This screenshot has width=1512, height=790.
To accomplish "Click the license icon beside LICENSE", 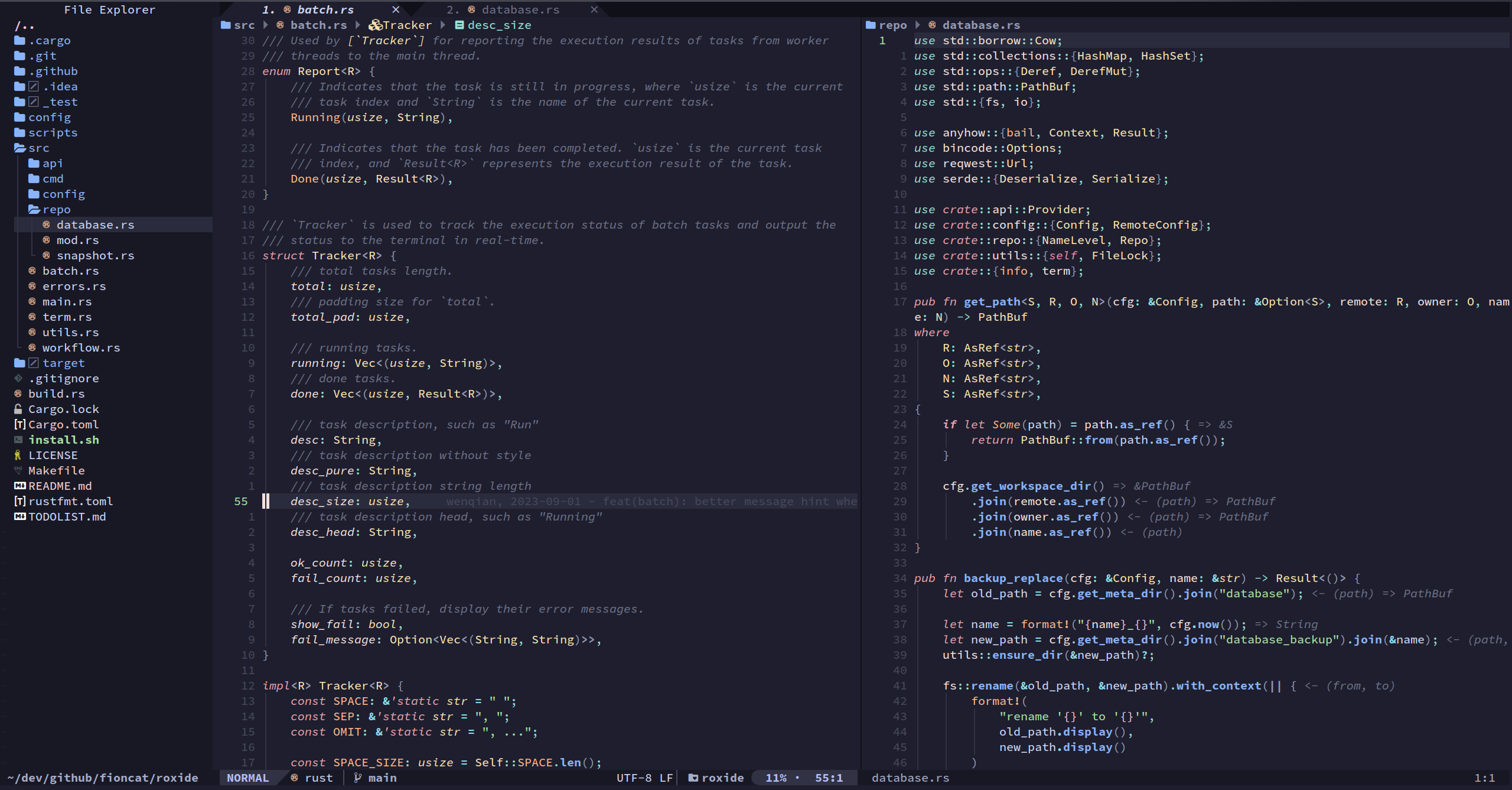I will [x=18, y=455].
